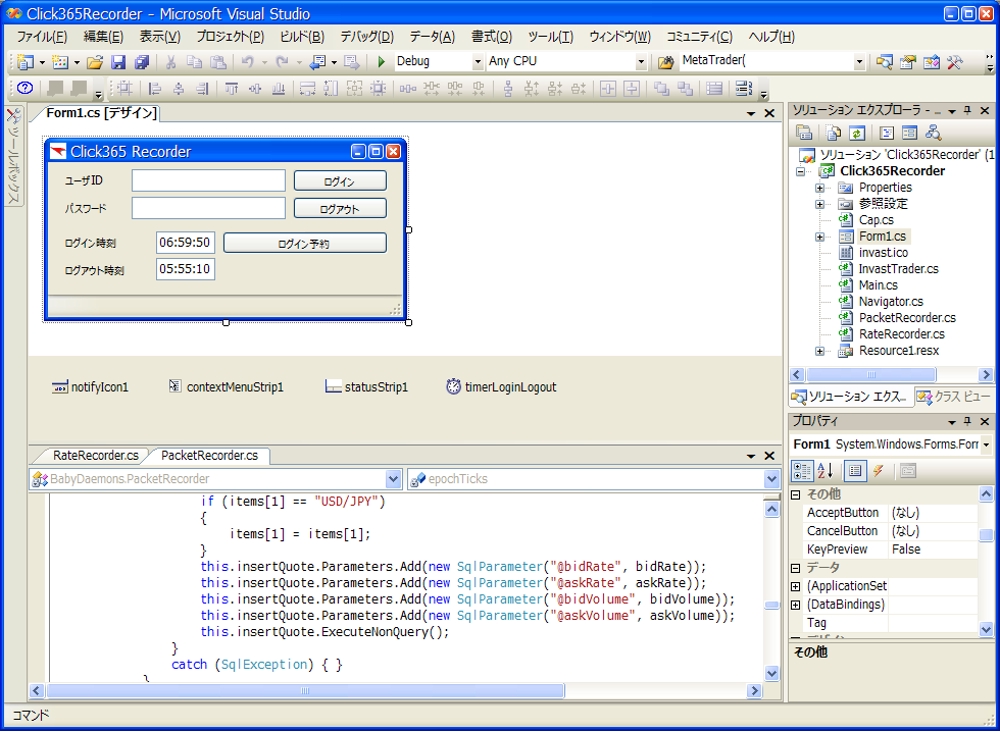Open the デバッグ(D) menu
This screenshot has width=1000, height=732.
pyautogui.click(x=367, y=36)
